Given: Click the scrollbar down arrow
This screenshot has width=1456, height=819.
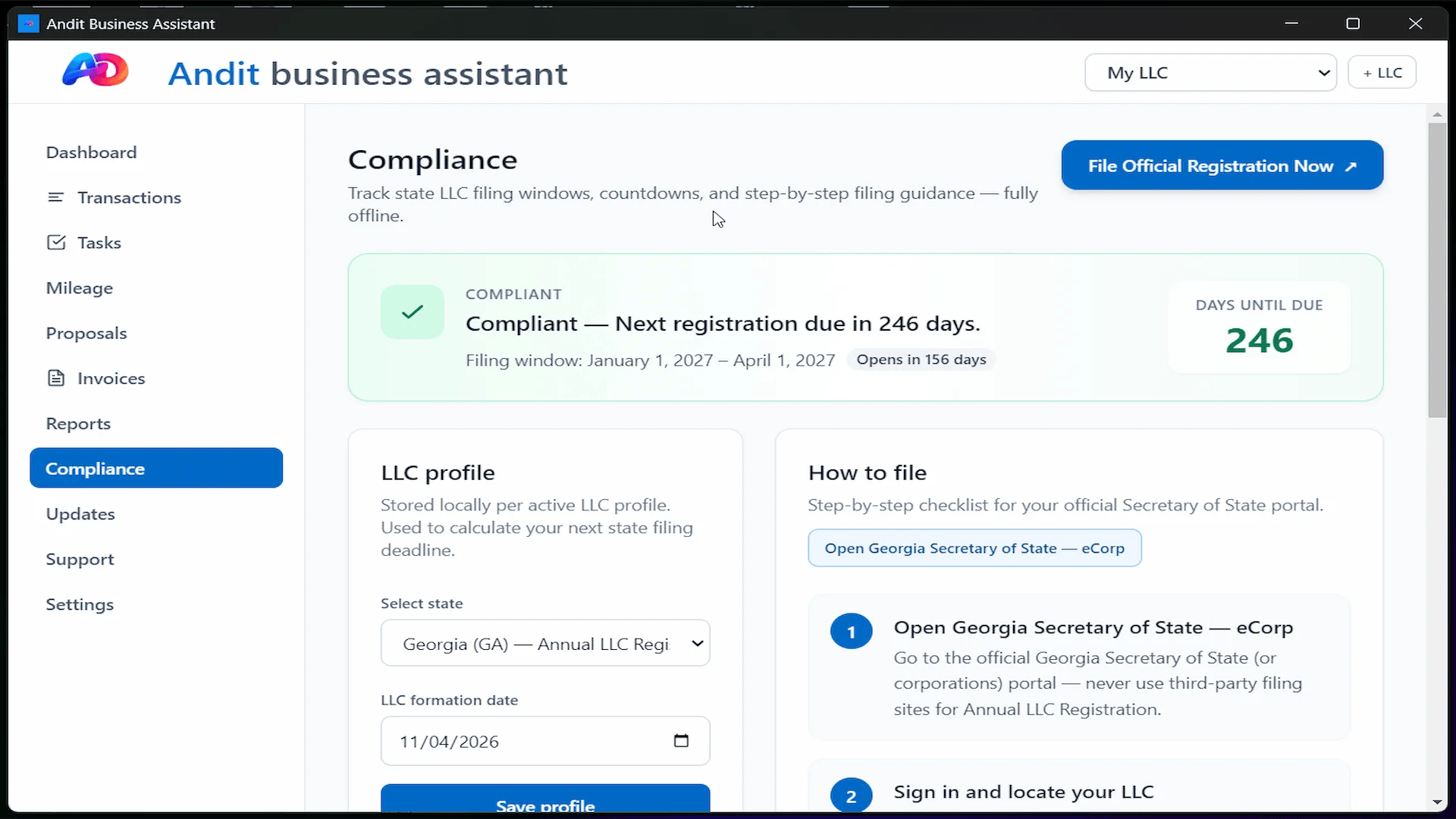Looking at the screenshot, I should 1437,802.
